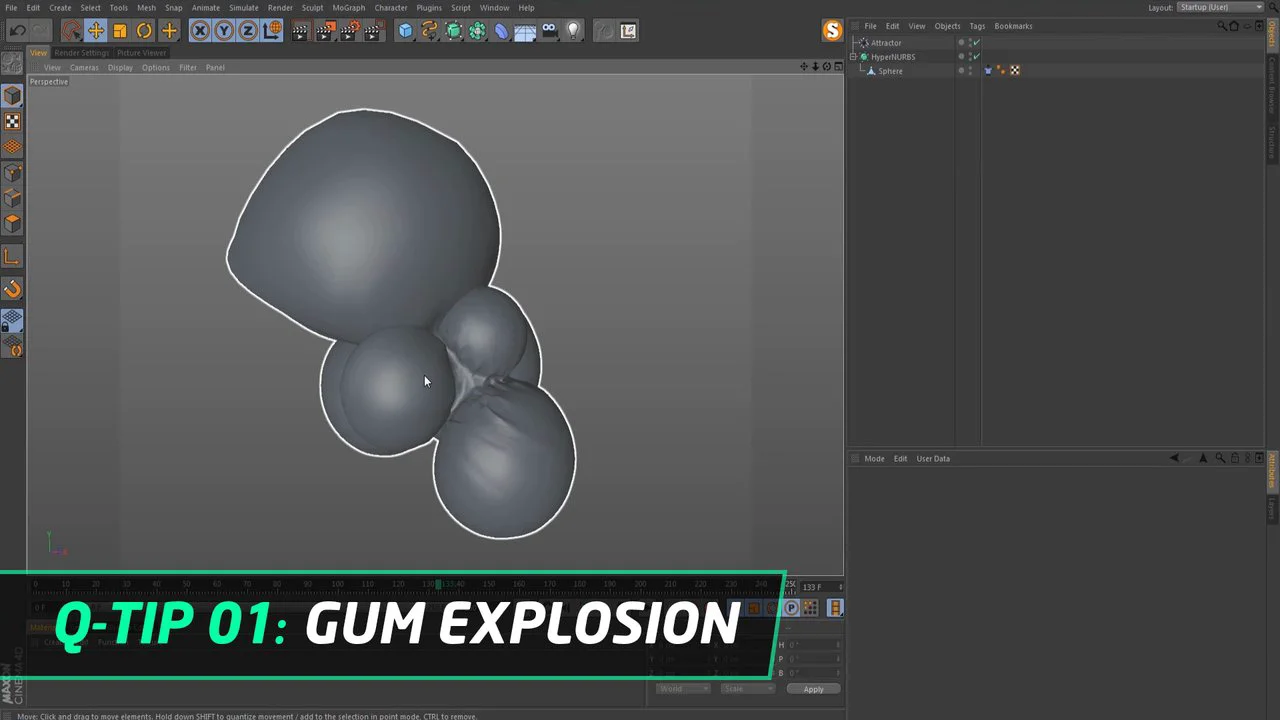Switch to the Render Settings tab

point(81,53)
